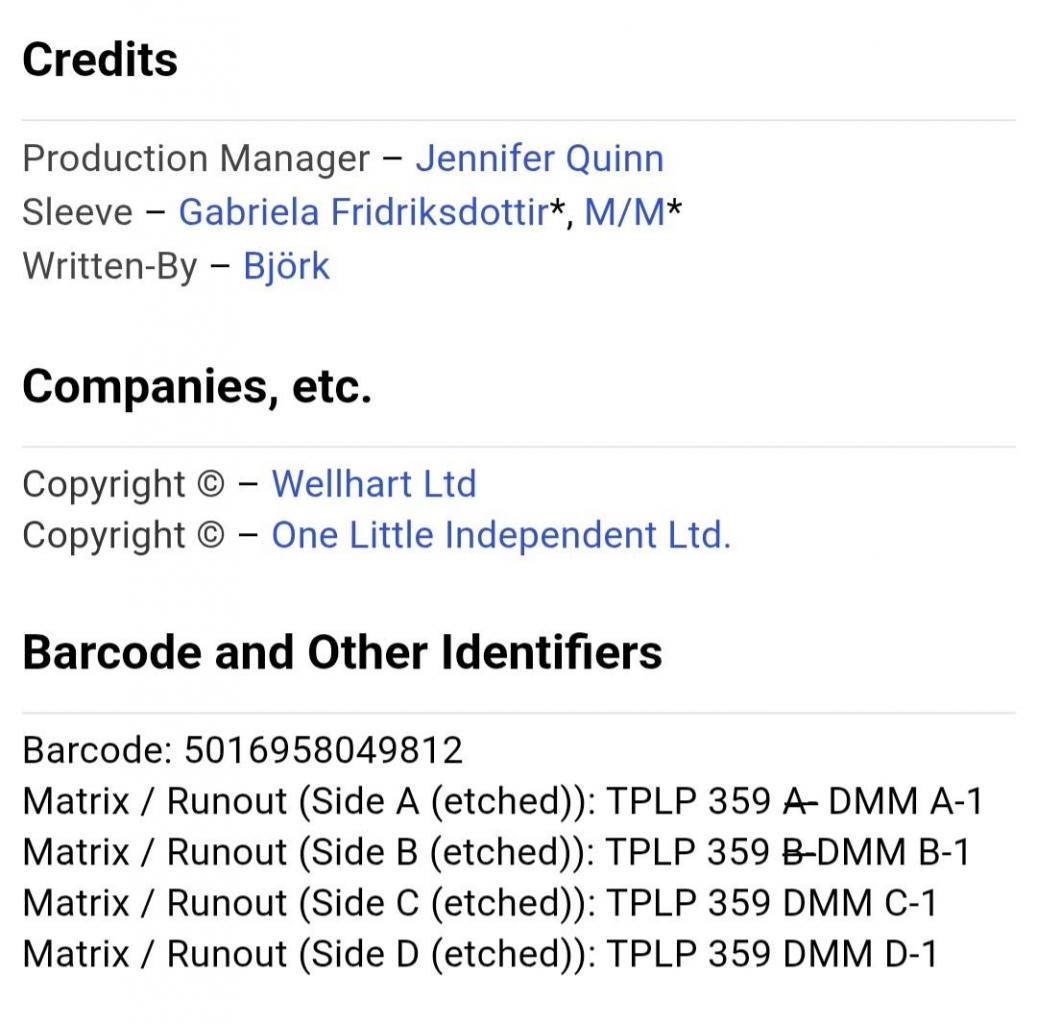The image size is (1037, 1024).
Task: Open the Björk writer link
Action: [x=286, y=267]
